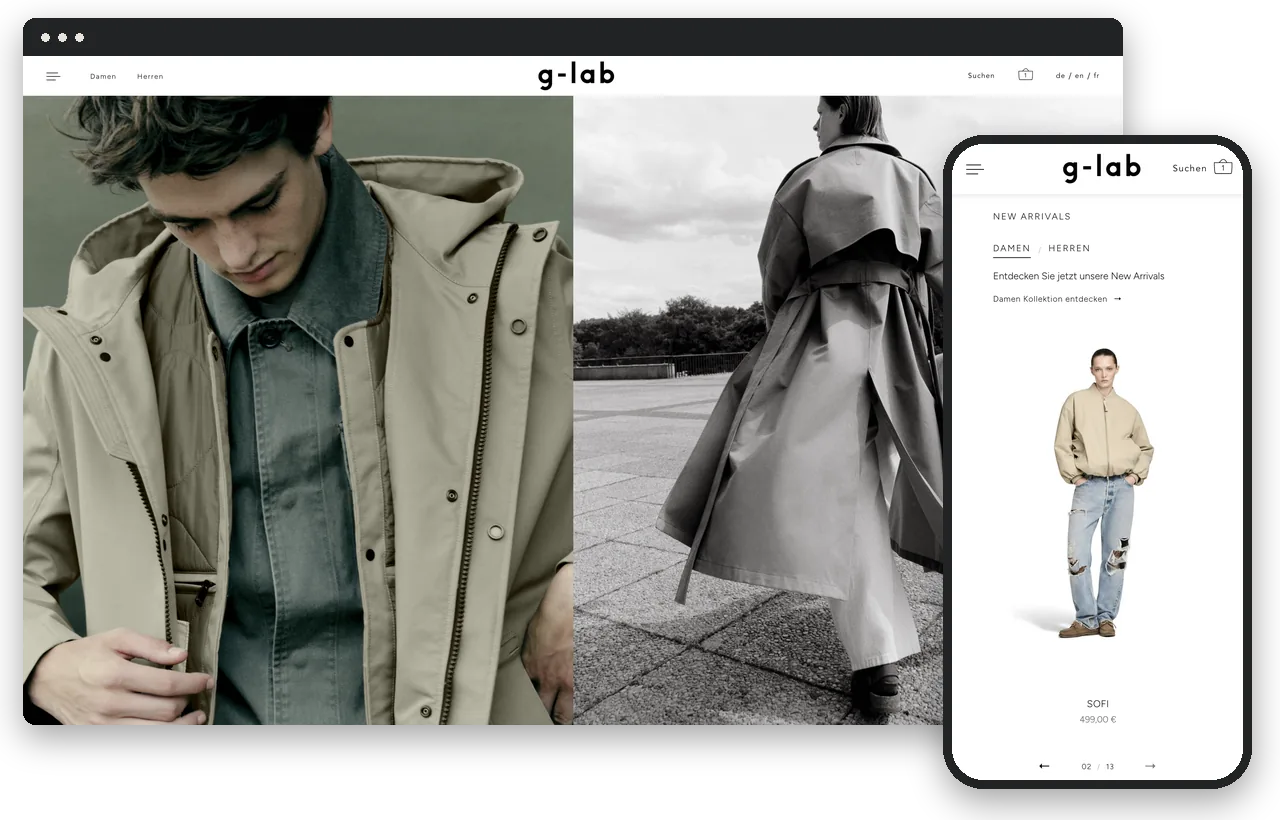The image size is (1280, 820).
Task: Tap the g-lab logo on the phone
Action: coord(1101,168)
